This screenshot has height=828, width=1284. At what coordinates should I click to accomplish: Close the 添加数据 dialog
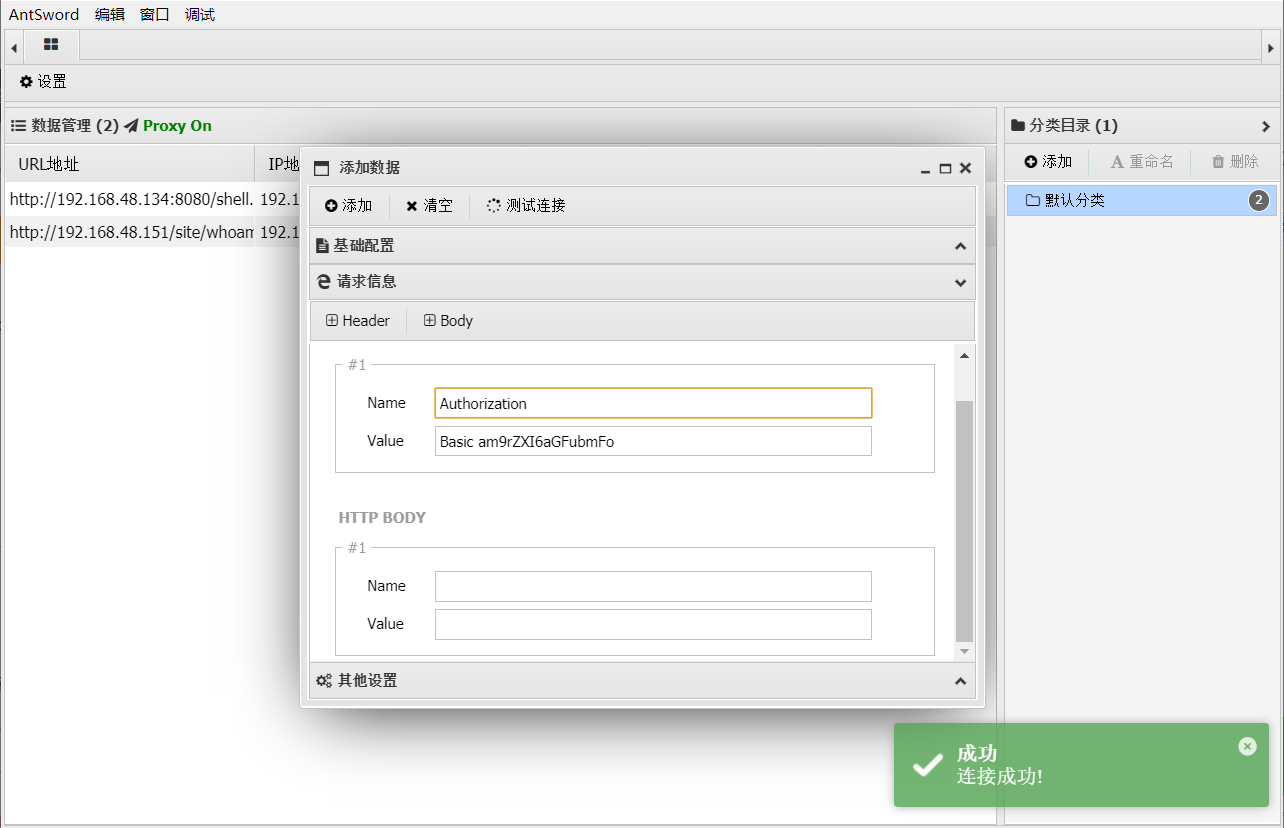coord(965,169)
